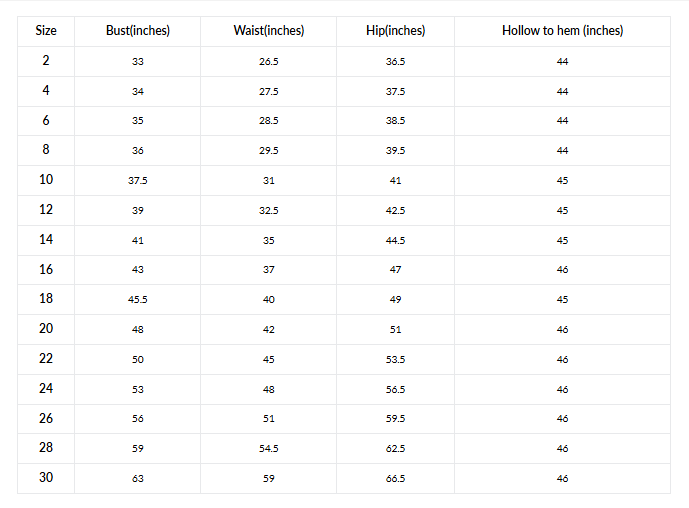Select size 16 row label
The width and height of the screenshot is (689, 508).
[46, 269]
